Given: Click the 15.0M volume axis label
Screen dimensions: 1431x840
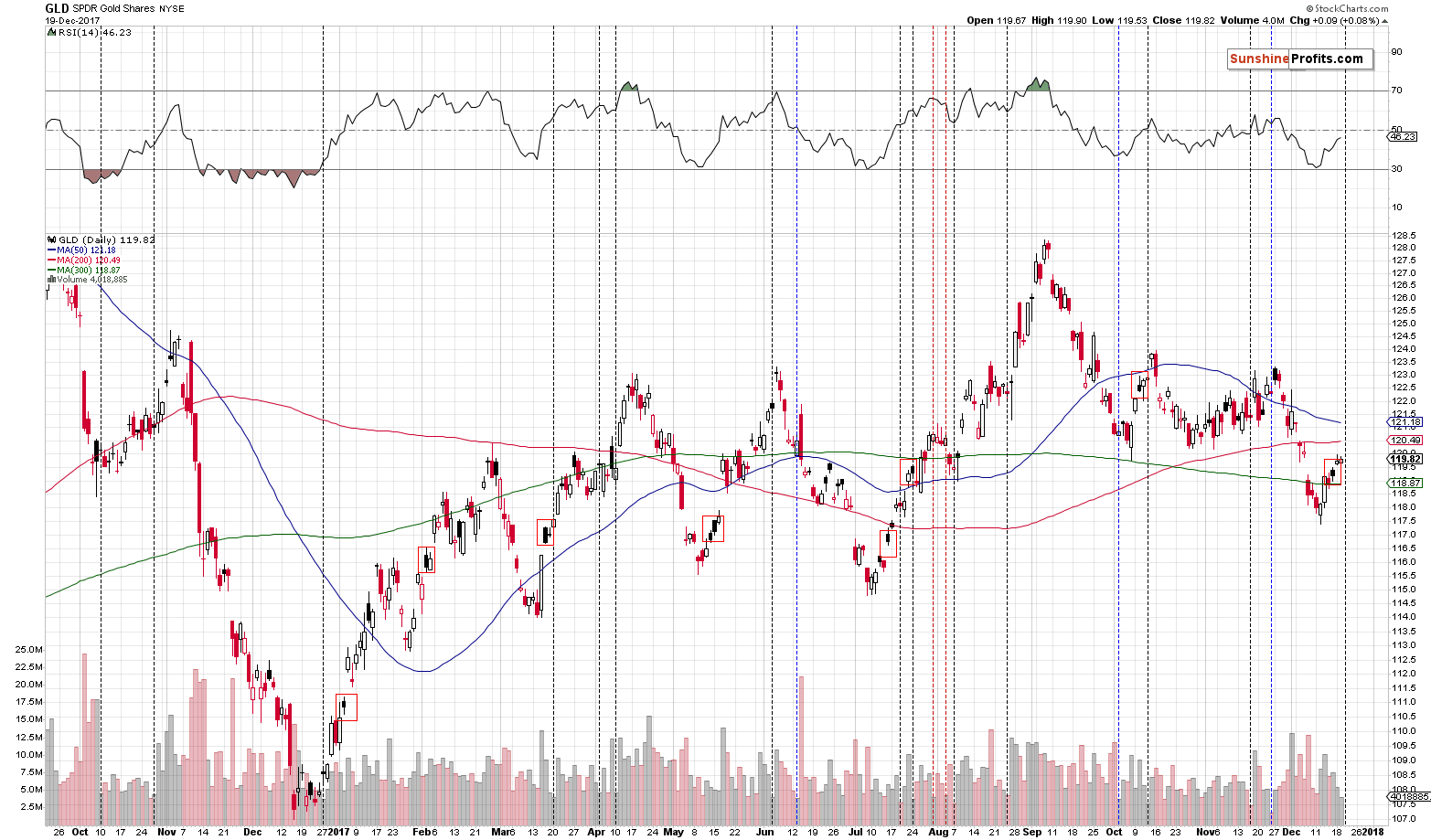Looking at the screenshot, I should (x=28, y=719).
